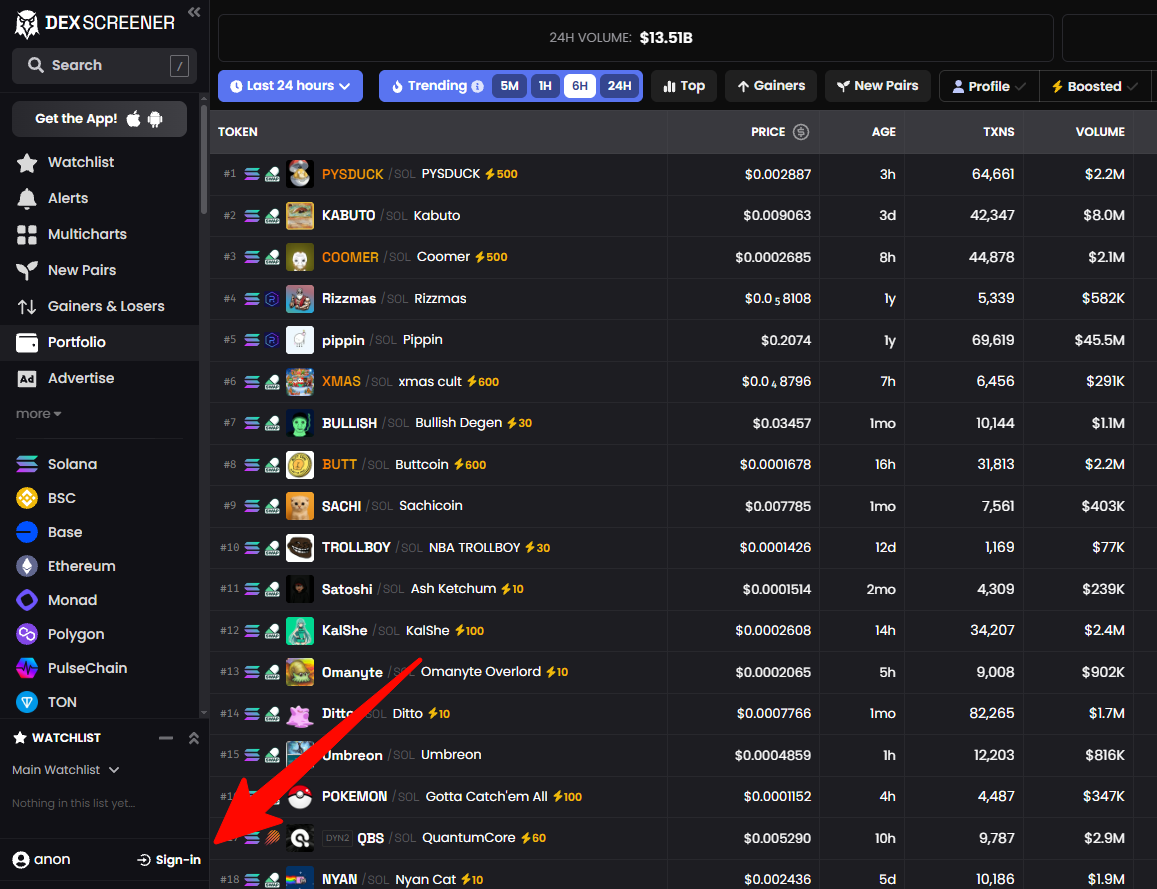The height and width of the screenshot is (889, 1157).
Task: Open Alerts via the bell icon
Action: click(28, 198)
